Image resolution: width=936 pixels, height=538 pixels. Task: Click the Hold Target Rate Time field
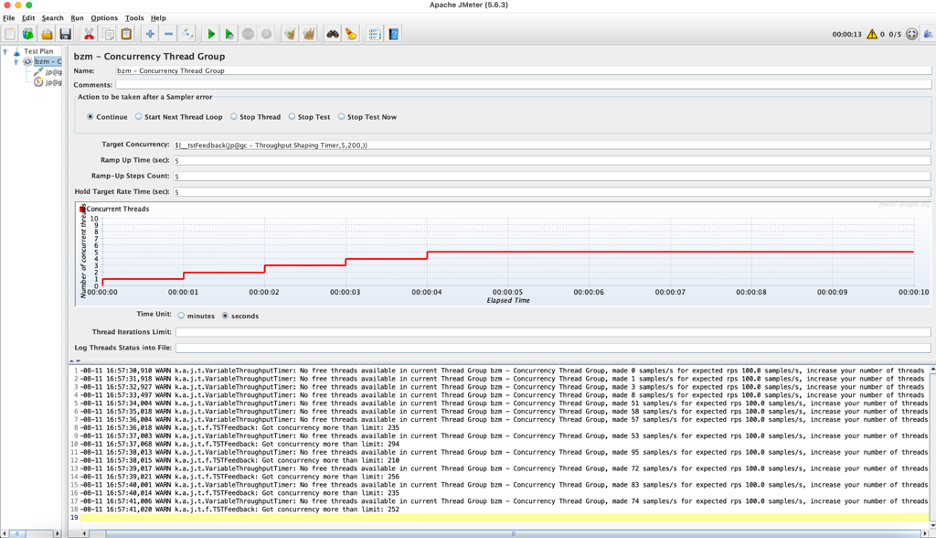552,192
